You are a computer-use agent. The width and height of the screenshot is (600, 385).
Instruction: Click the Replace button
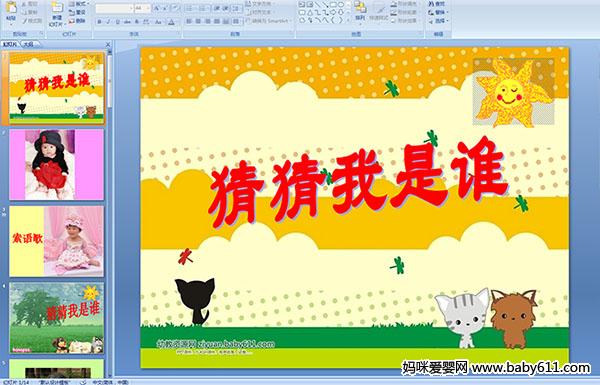tap(439, 12)
